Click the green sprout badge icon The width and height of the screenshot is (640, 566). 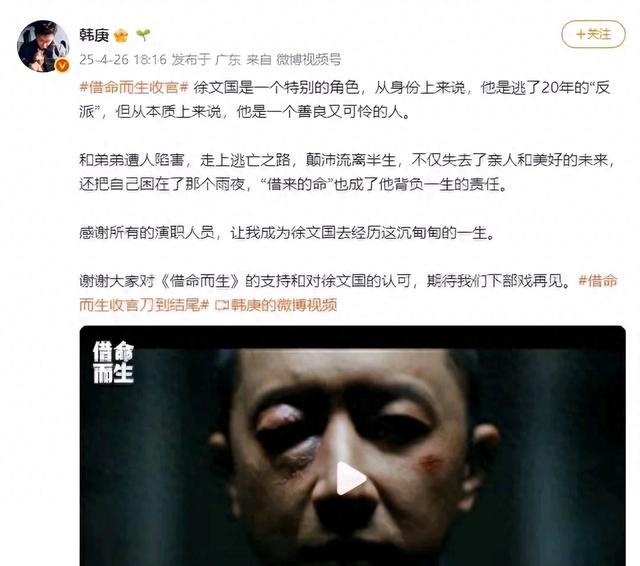coord(143,35)
